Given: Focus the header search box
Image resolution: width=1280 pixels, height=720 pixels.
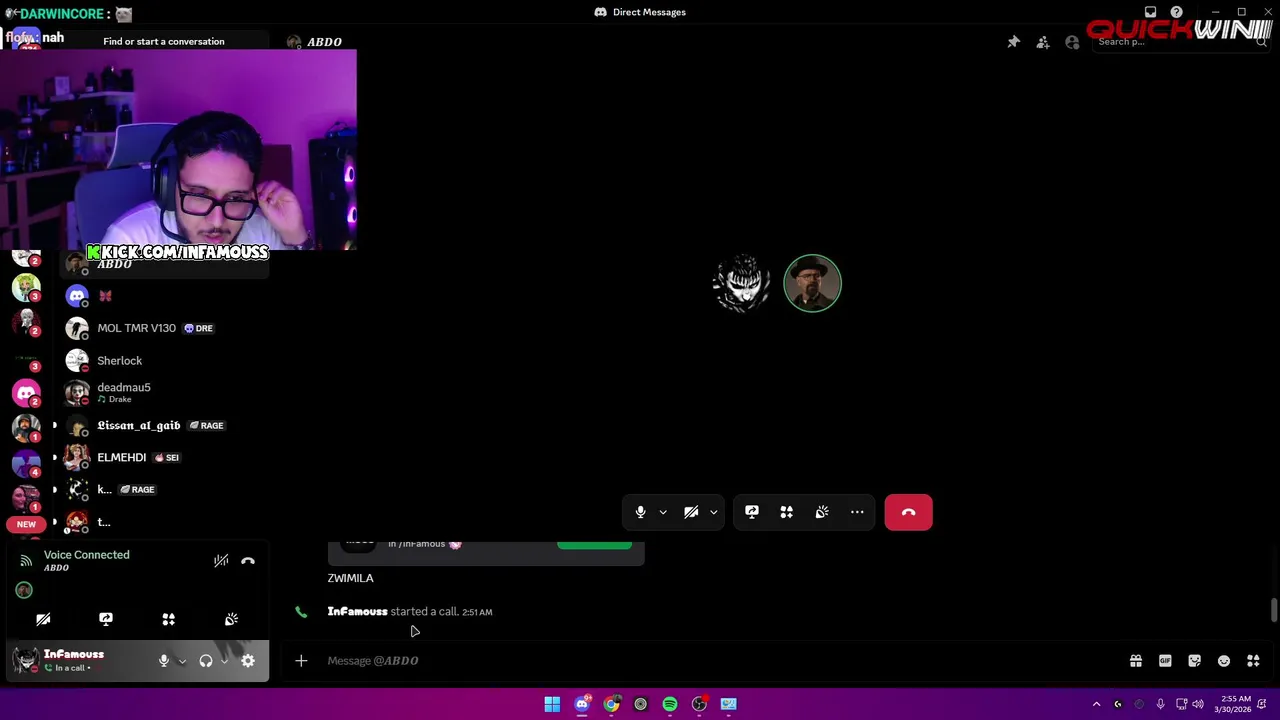Looking at the screenshot, I should point(1179,42).
